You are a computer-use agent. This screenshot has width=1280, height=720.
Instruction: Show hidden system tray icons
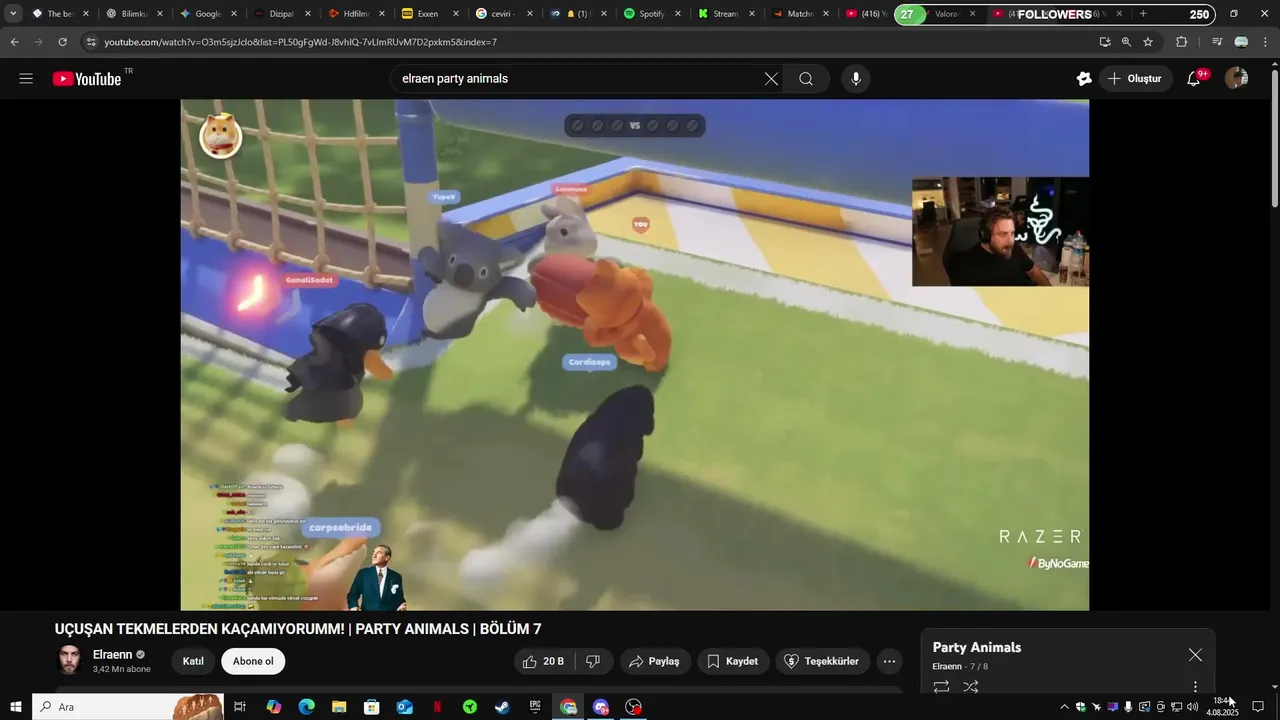click(1064, 707)
